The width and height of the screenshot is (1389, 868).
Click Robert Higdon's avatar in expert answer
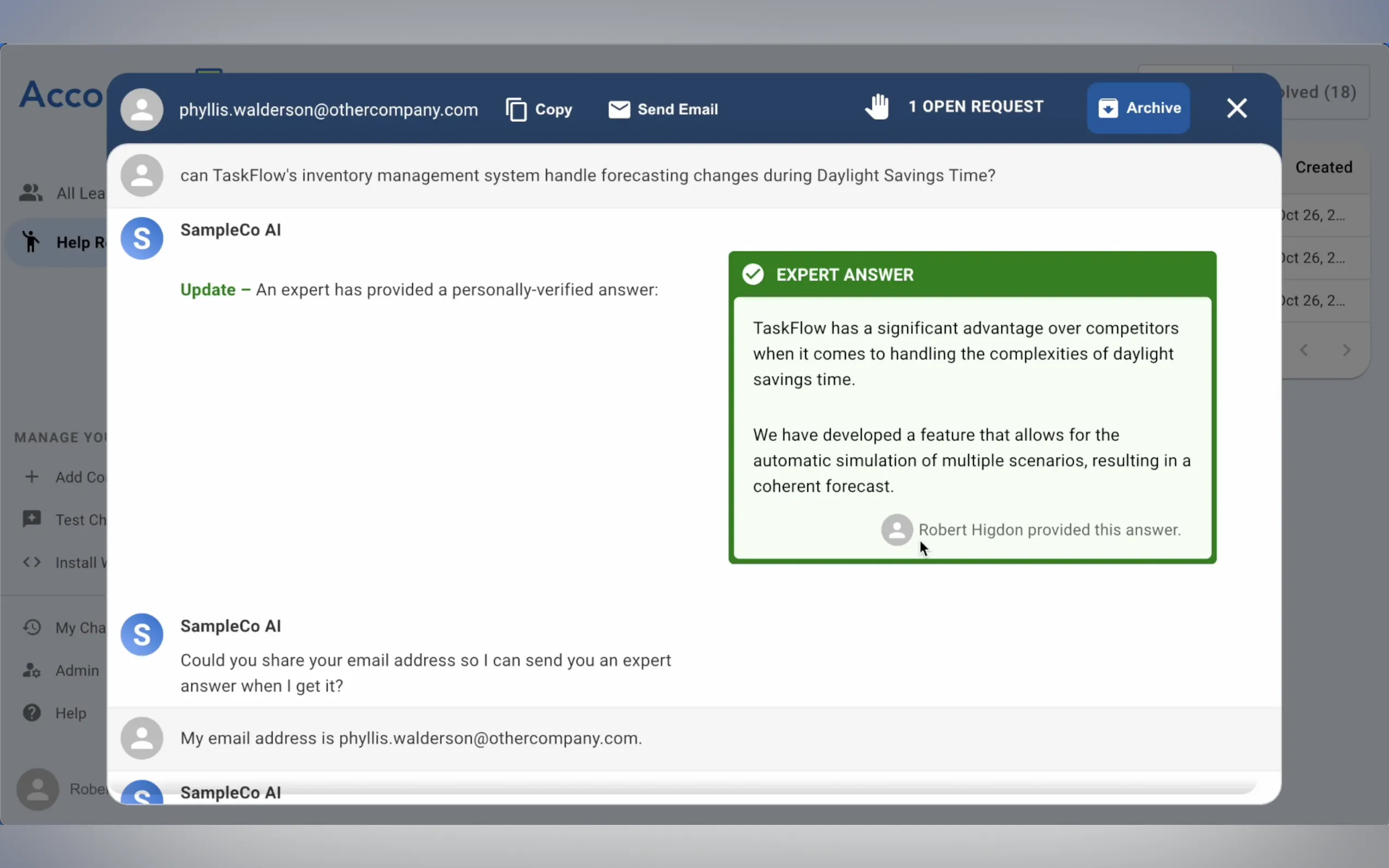tap(897, 529)
